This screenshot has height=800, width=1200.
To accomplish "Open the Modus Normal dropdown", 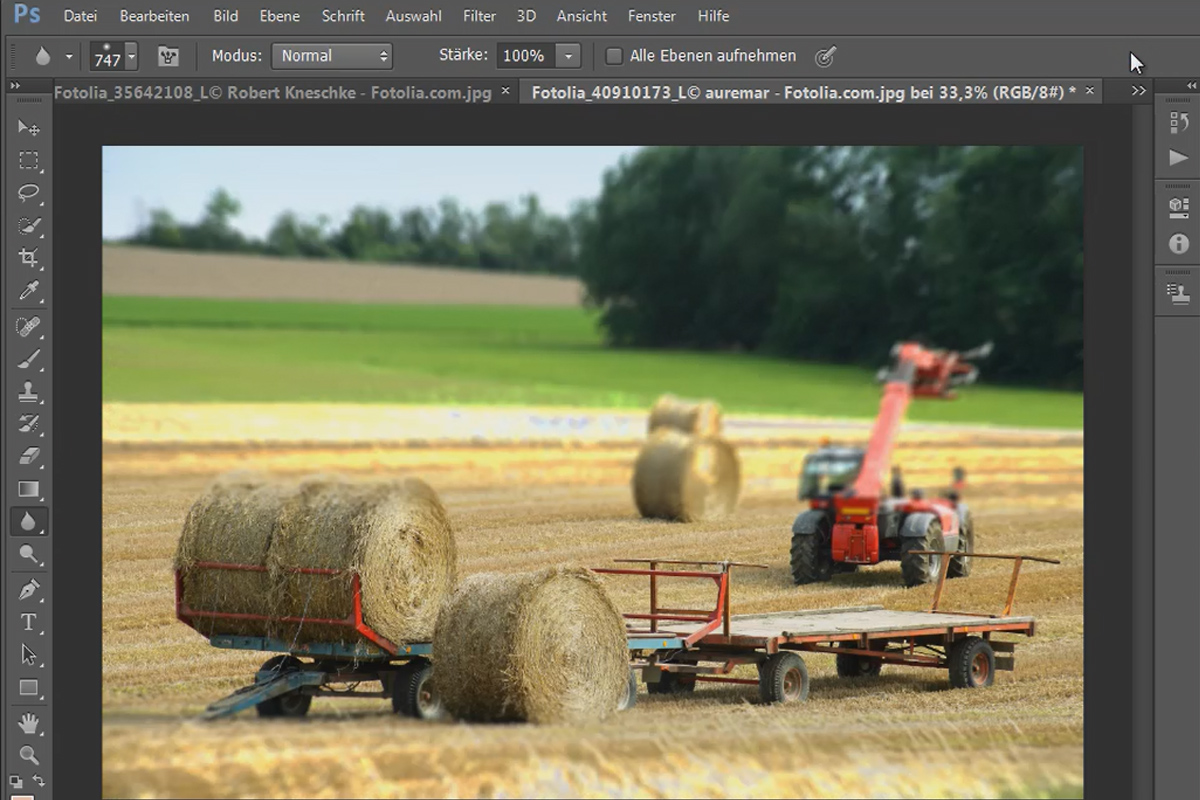I will pyautogui.click(x=332, y=56).
